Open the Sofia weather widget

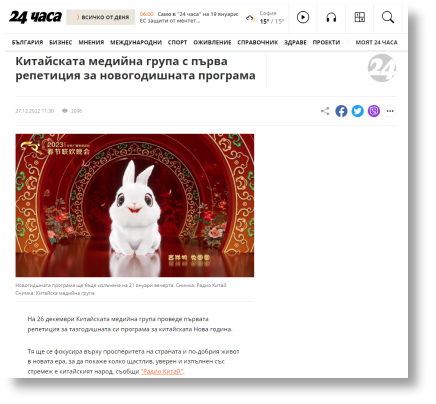click(x=265, y=17)
